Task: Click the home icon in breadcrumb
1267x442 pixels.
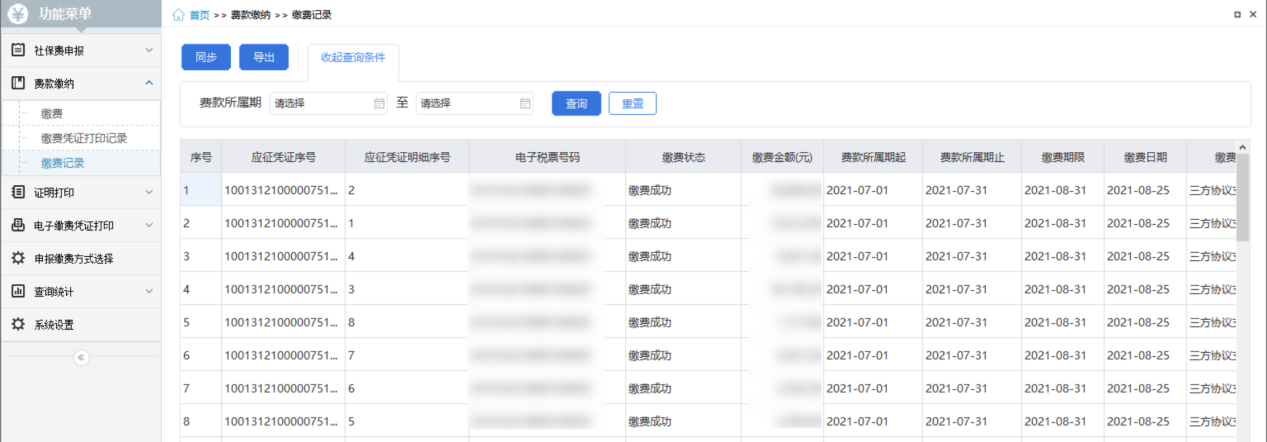Action: click(x=179, y=15)
